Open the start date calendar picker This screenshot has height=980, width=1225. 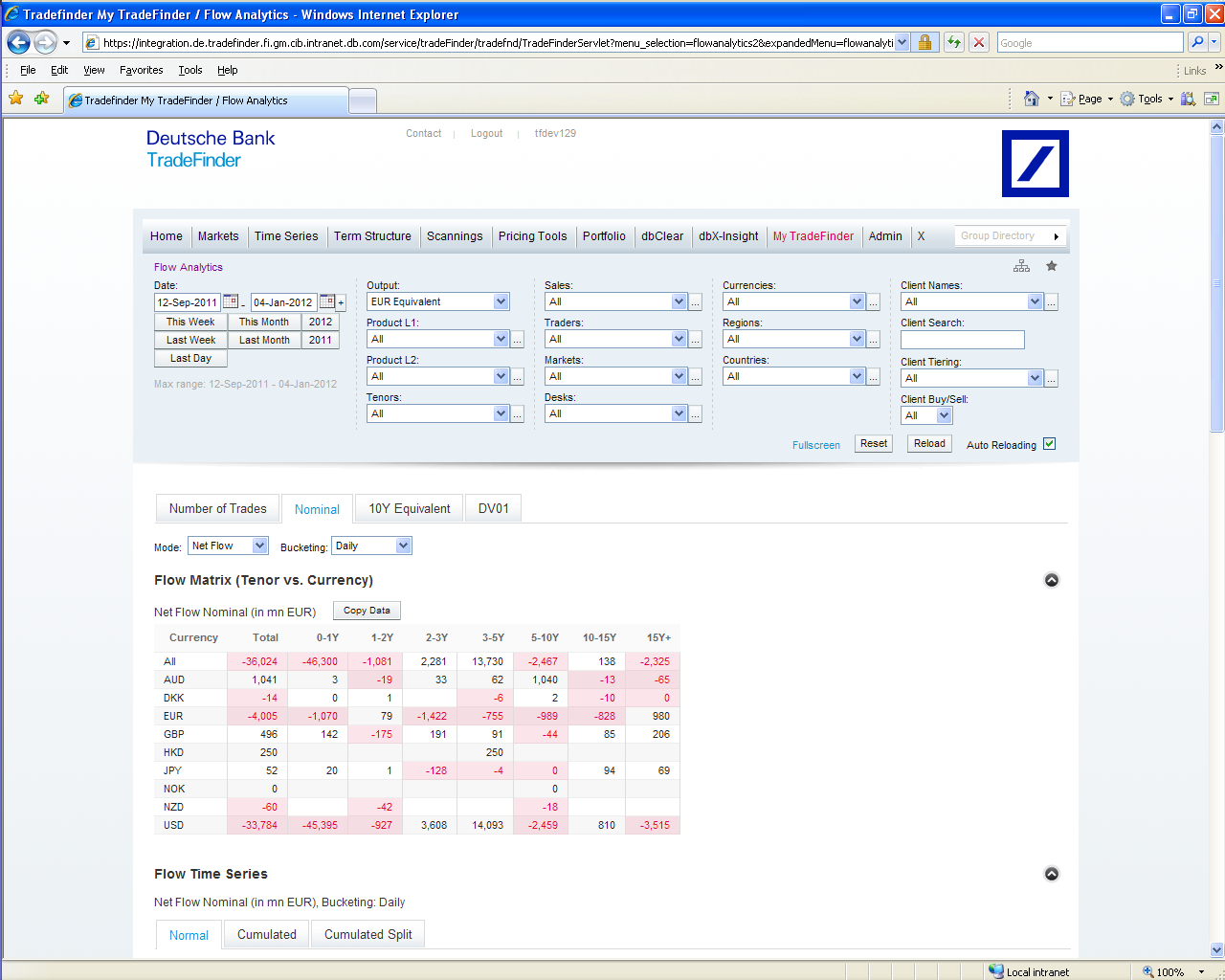pyautogui.click(x=231, y=301)
